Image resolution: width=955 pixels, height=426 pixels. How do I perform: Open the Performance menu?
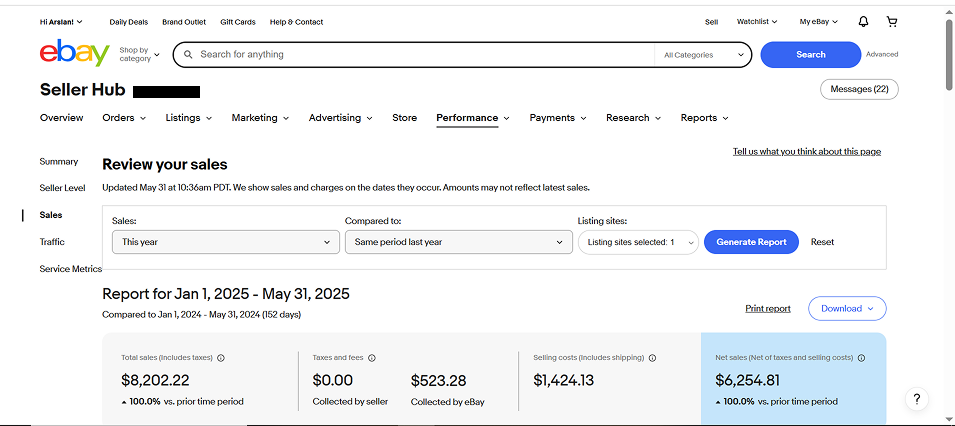pos(473,118)
